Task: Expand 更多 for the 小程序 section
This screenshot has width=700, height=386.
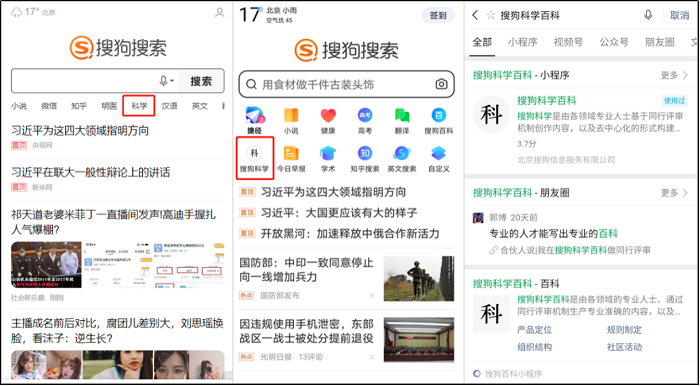Action: [x=674, y=75]
